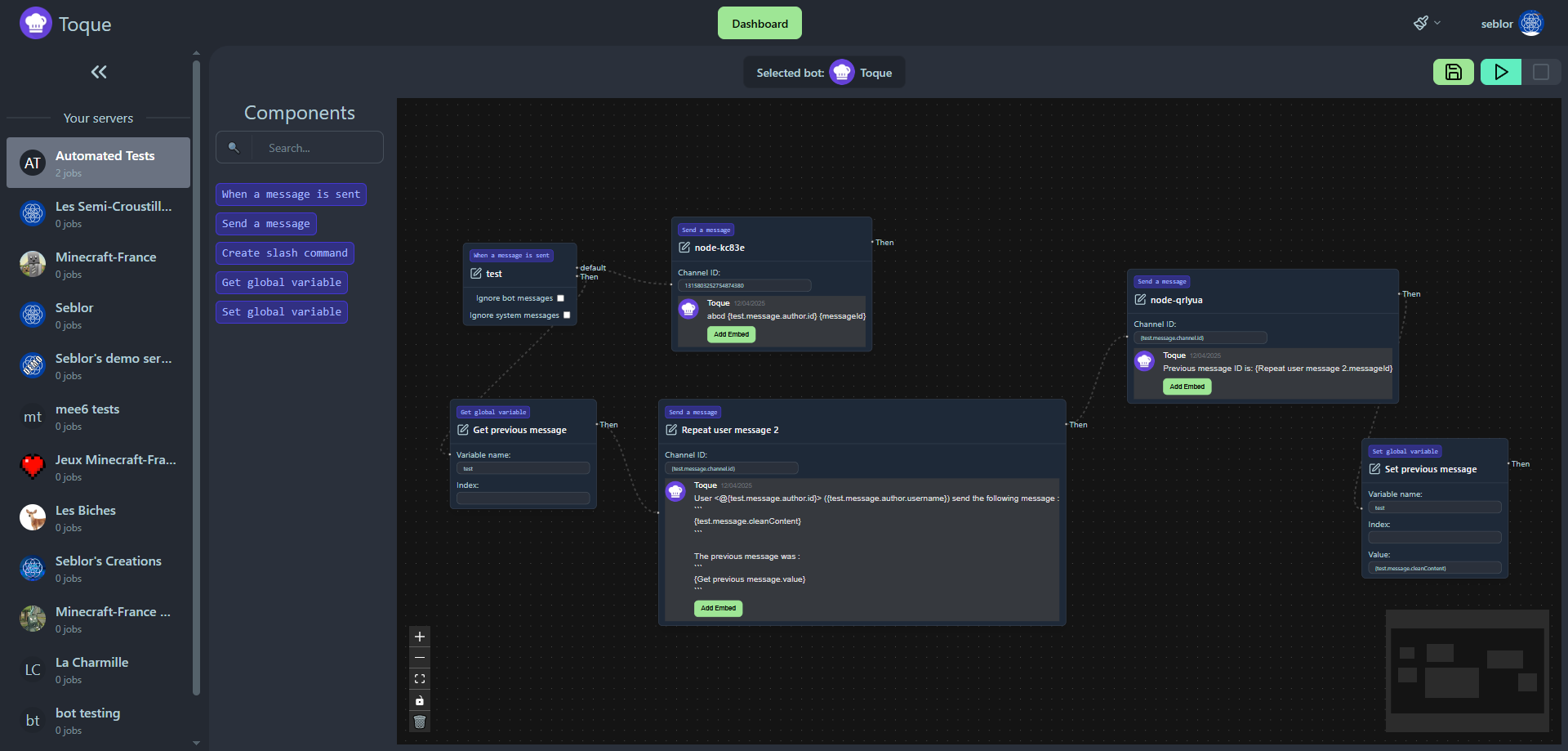Open the rocket icon menu
This screenshot has height=751, width=1568.
(x=1427, y=23)
